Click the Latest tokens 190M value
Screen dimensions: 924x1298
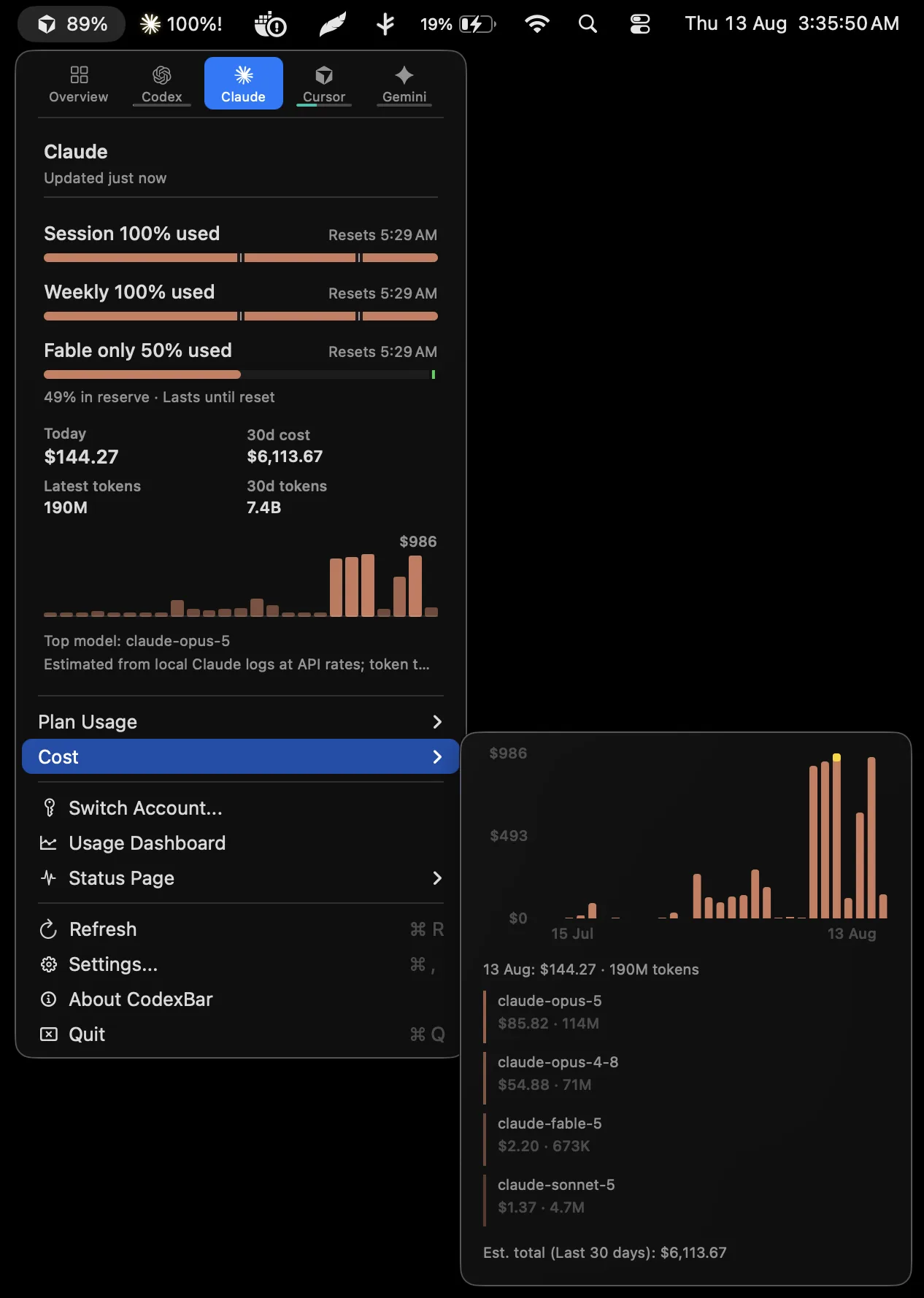tap(66, 507)
